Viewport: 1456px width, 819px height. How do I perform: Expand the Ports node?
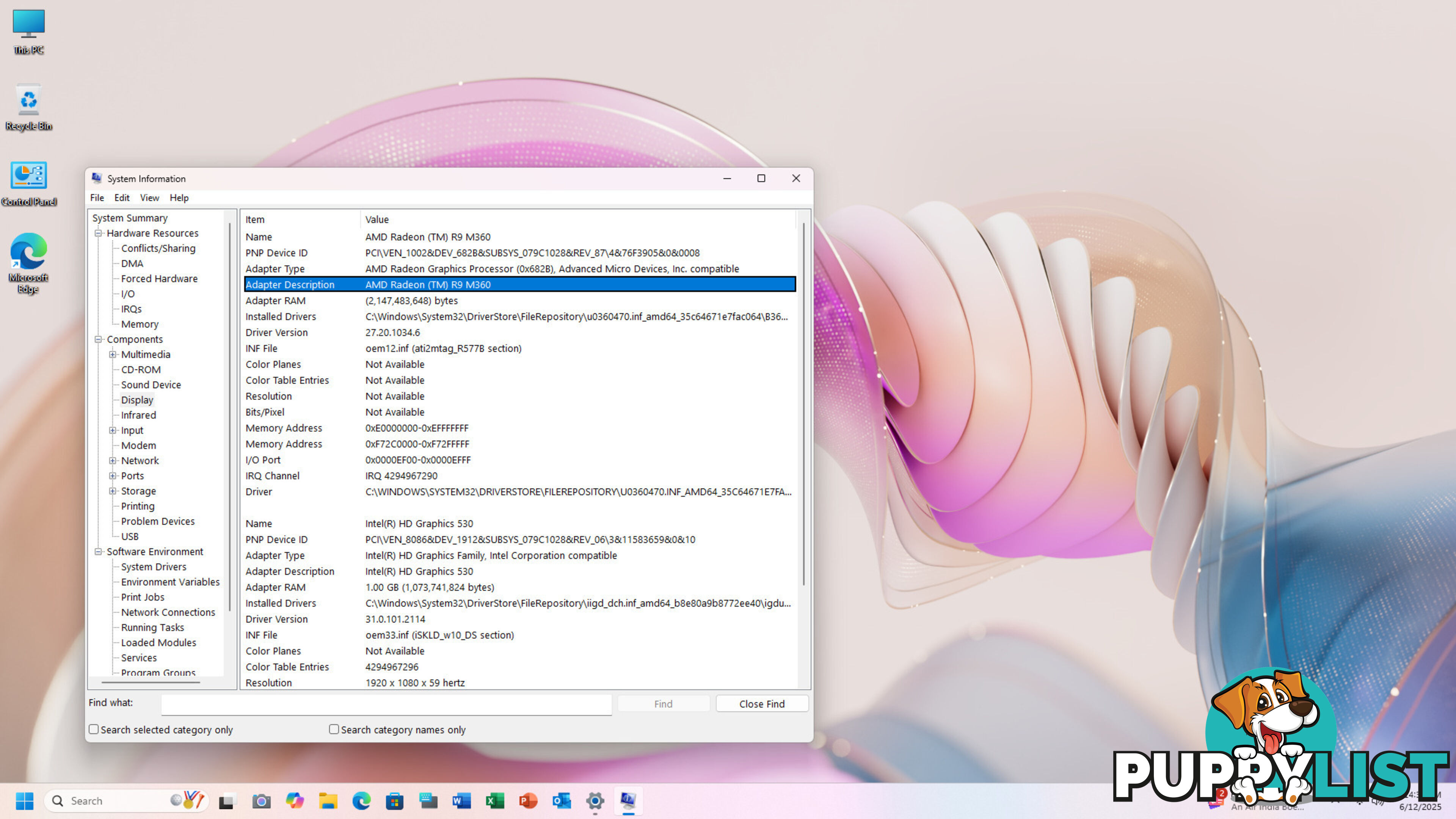pos(113,476)
